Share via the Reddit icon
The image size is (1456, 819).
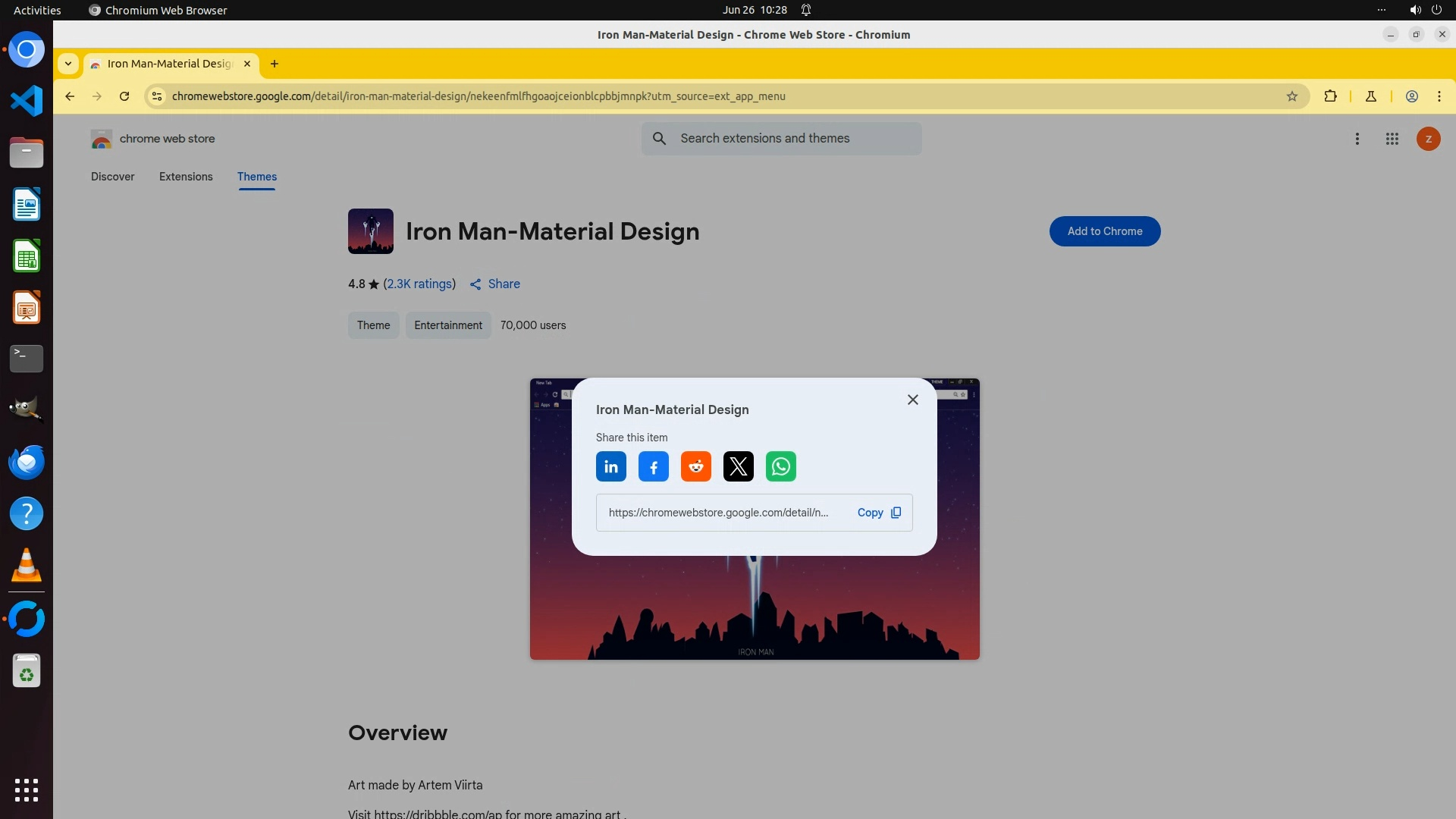tap(695, 466)
